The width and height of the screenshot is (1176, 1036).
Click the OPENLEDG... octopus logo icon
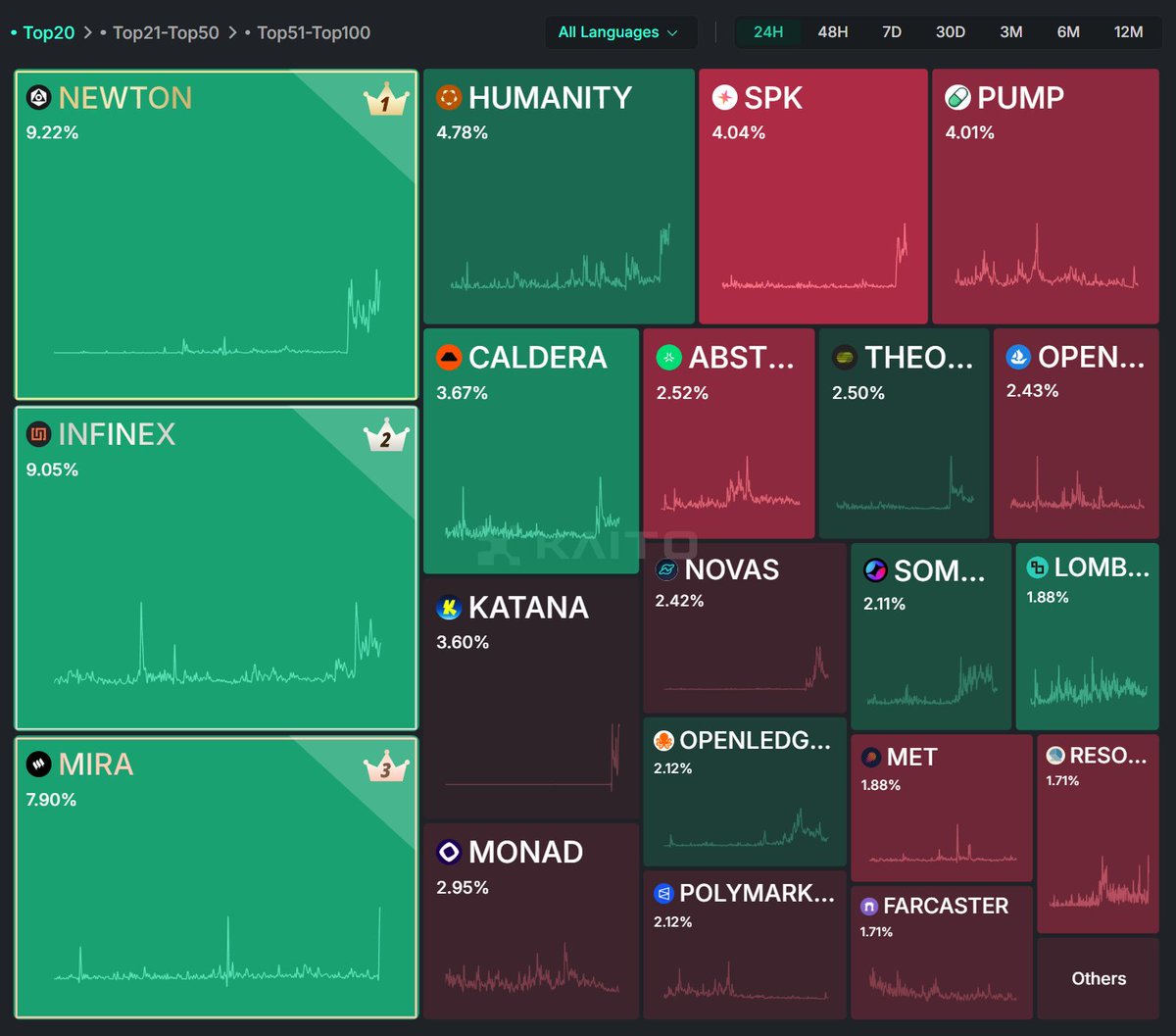663,740
